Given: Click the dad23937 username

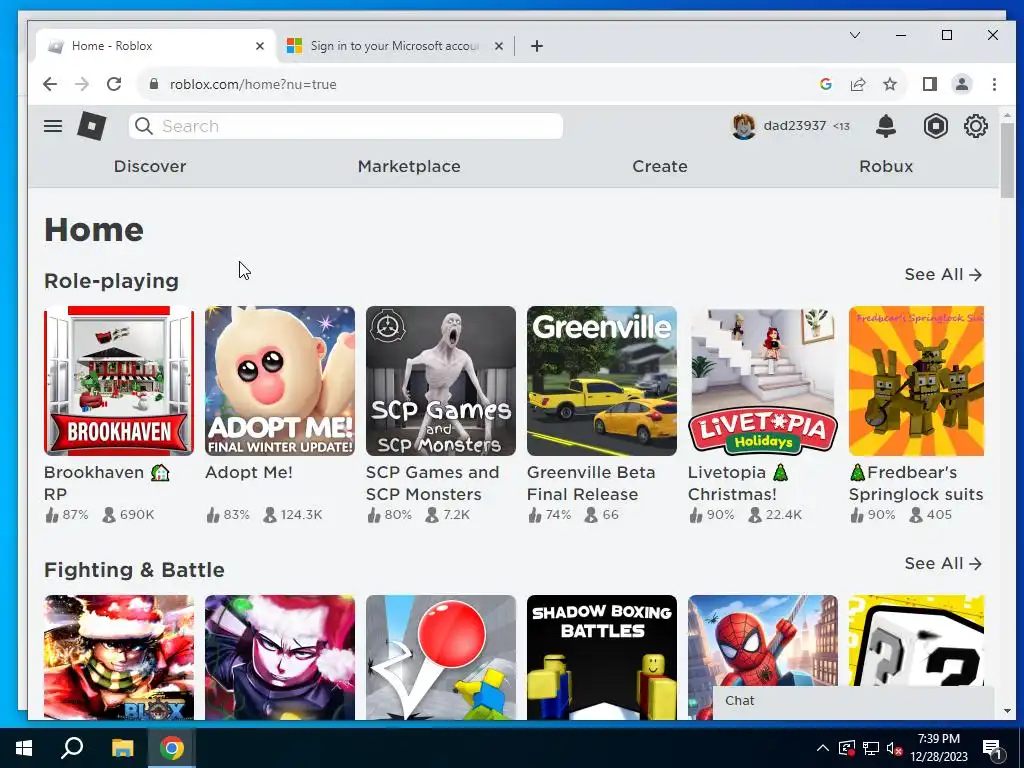Looking at the screenshot, I should click(x=795, y=125).
